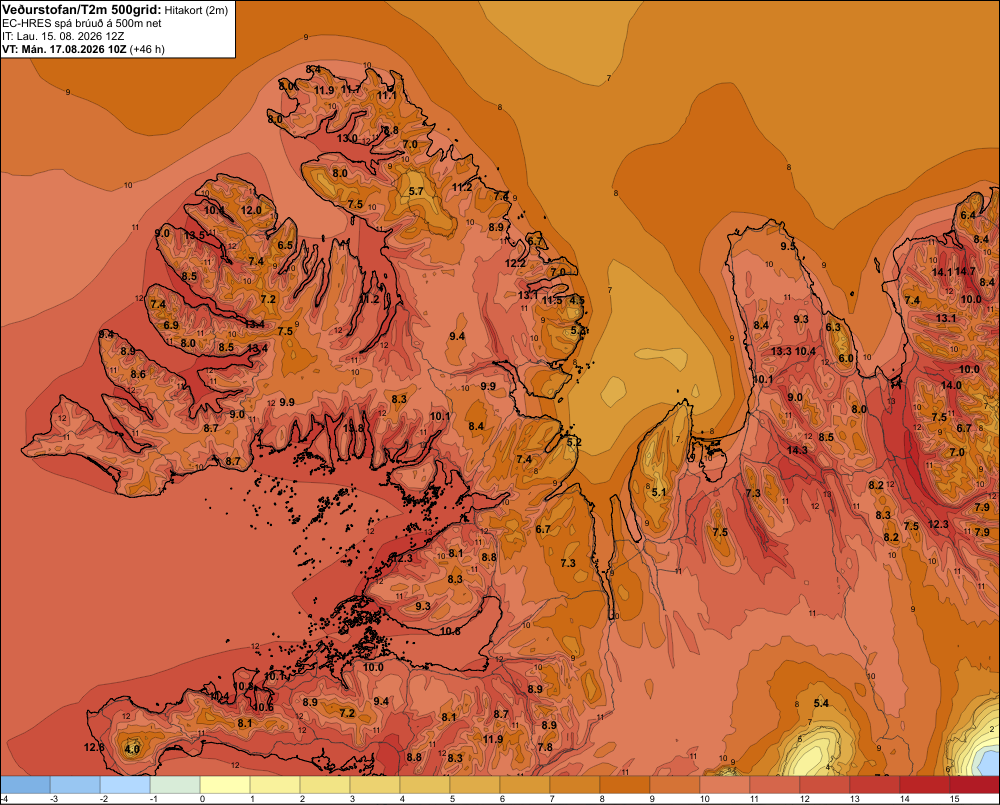Click the '14.1' temperature value on the map
Viewport: 1000px width, 805px height.
click(x=941, y=272)
